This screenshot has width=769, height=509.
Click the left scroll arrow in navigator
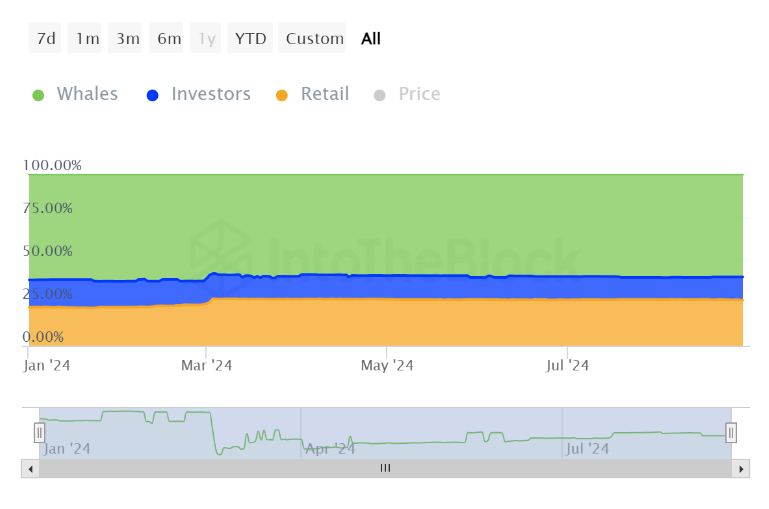(x=30, y=469)
